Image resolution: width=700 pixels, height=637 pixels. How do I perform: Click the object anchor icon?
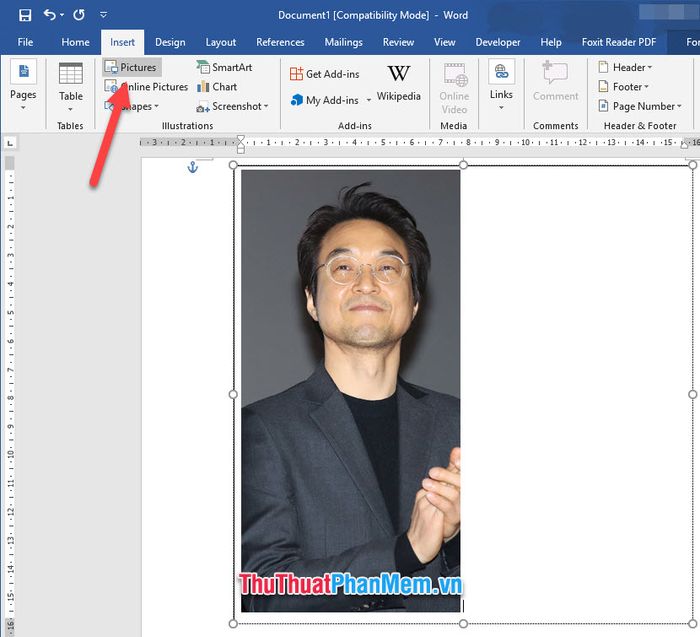coord(192,167)
